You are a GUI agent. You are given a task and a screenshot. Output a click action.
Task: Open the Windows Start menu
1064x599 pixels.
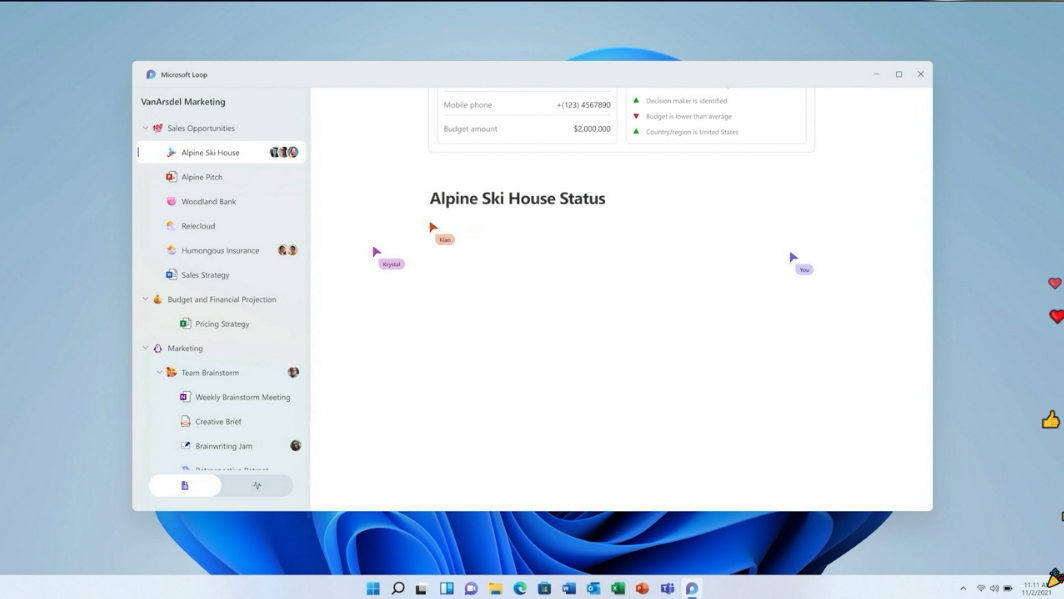(x=373, y=588)
